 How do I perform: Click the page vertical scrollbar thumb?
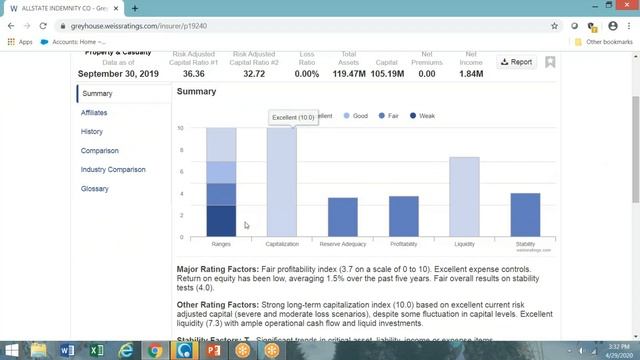[x=636, y=149]
